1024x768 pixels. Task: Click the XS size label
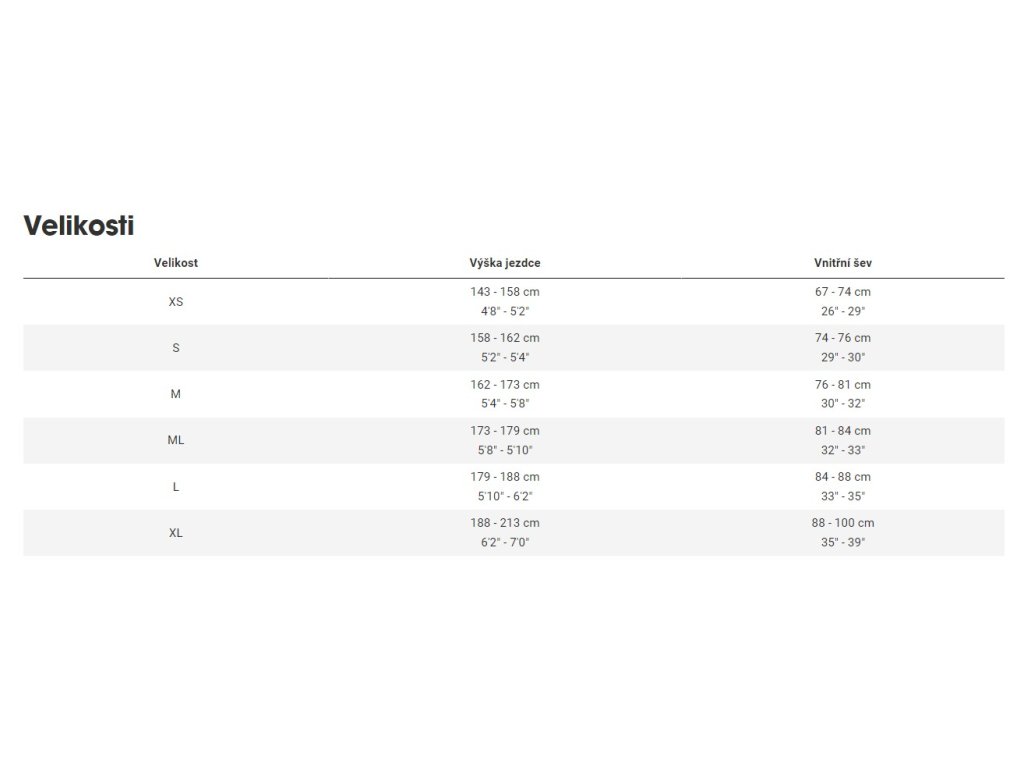click(176, 301)
